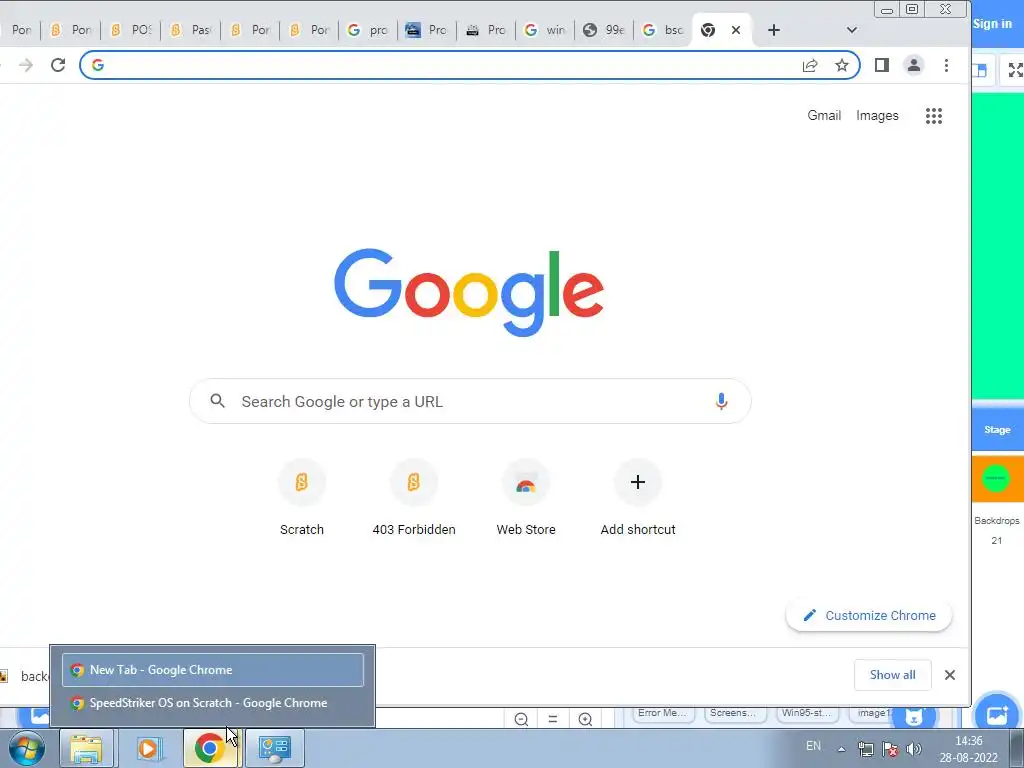This screenshot has height=768, width=1024.
Task: Select the 'Win95-st...' sprite in Scratch
Action: 806,714
